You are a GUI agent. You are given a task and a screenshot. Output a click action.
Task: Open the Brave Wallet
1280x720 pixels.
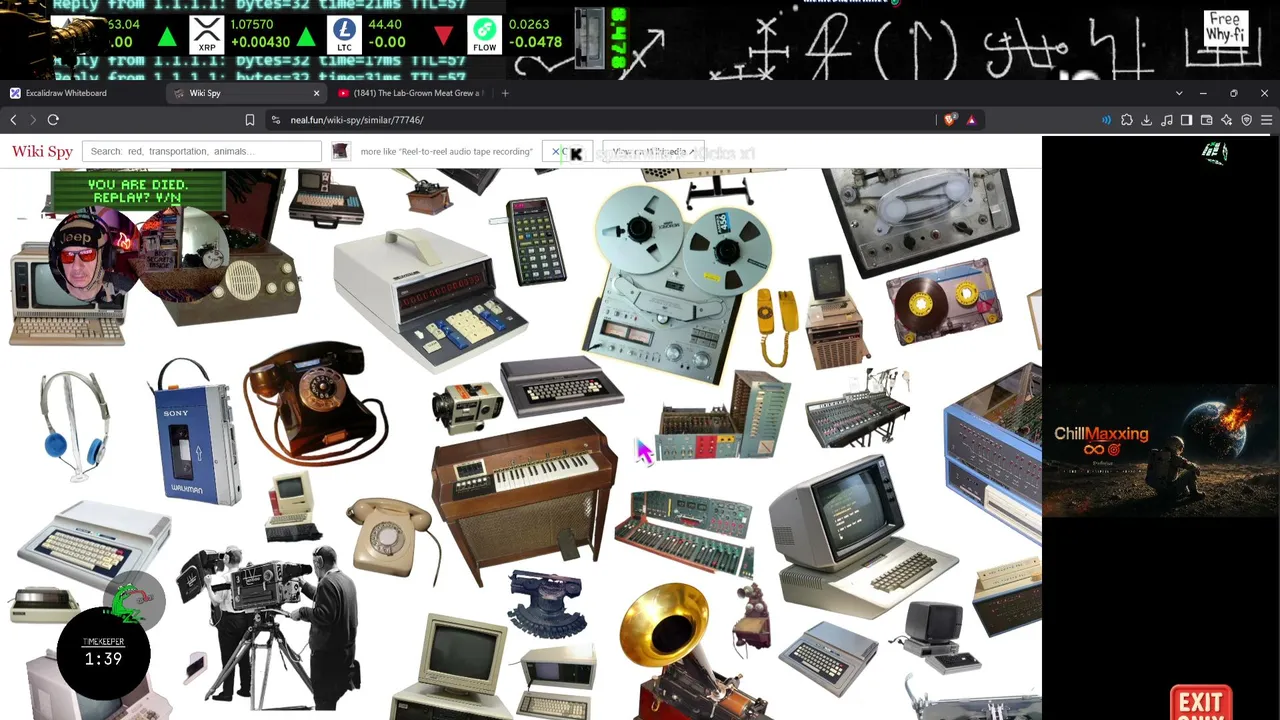1207,120
